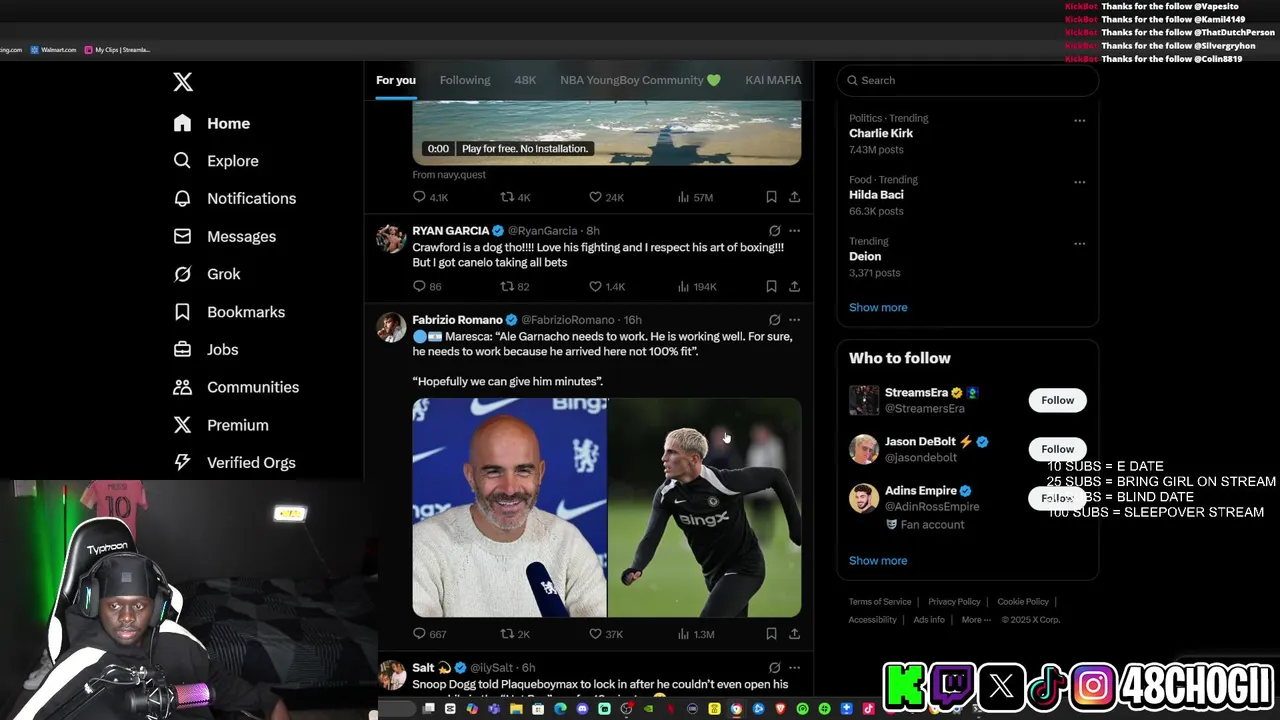The height and width of the screenshot is (720, 1280).
Task: Share Fabrizio Romano's post
Action: (x=794, y=634)
